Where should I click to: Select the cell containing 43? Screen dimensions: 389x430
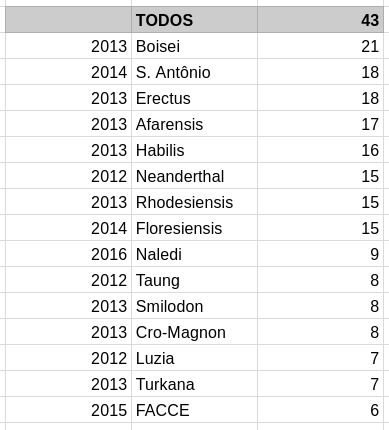320,20
